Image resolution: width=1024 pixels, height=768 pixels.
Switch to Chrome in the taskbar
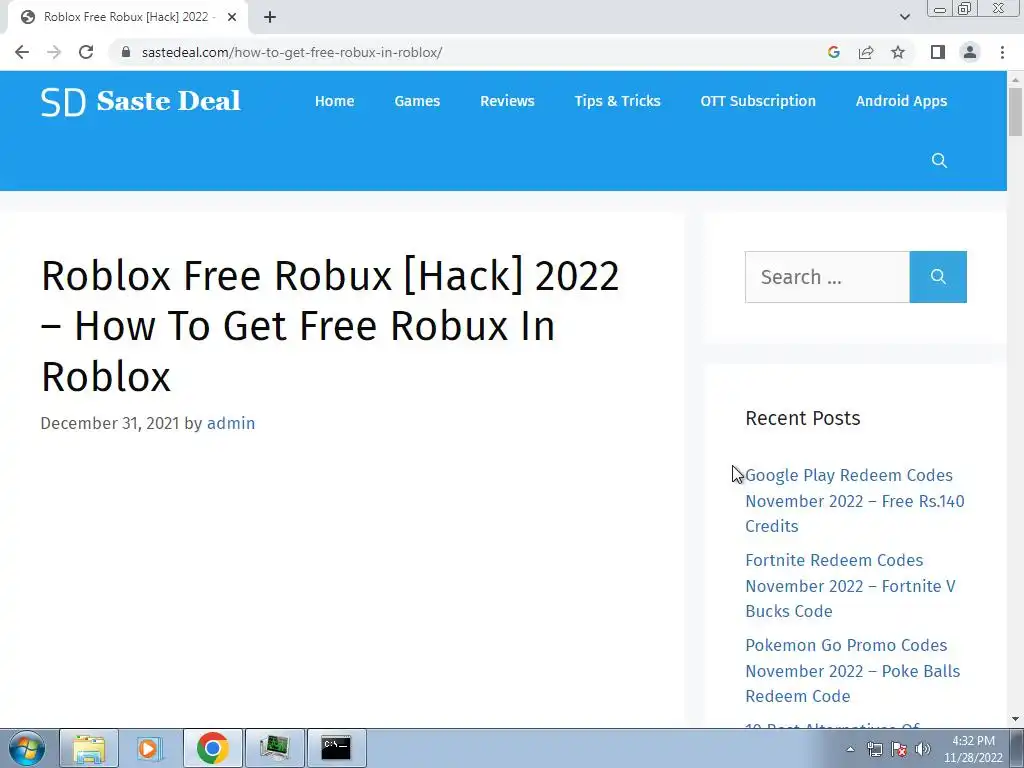pyautogui.click(x=212, y=748)
